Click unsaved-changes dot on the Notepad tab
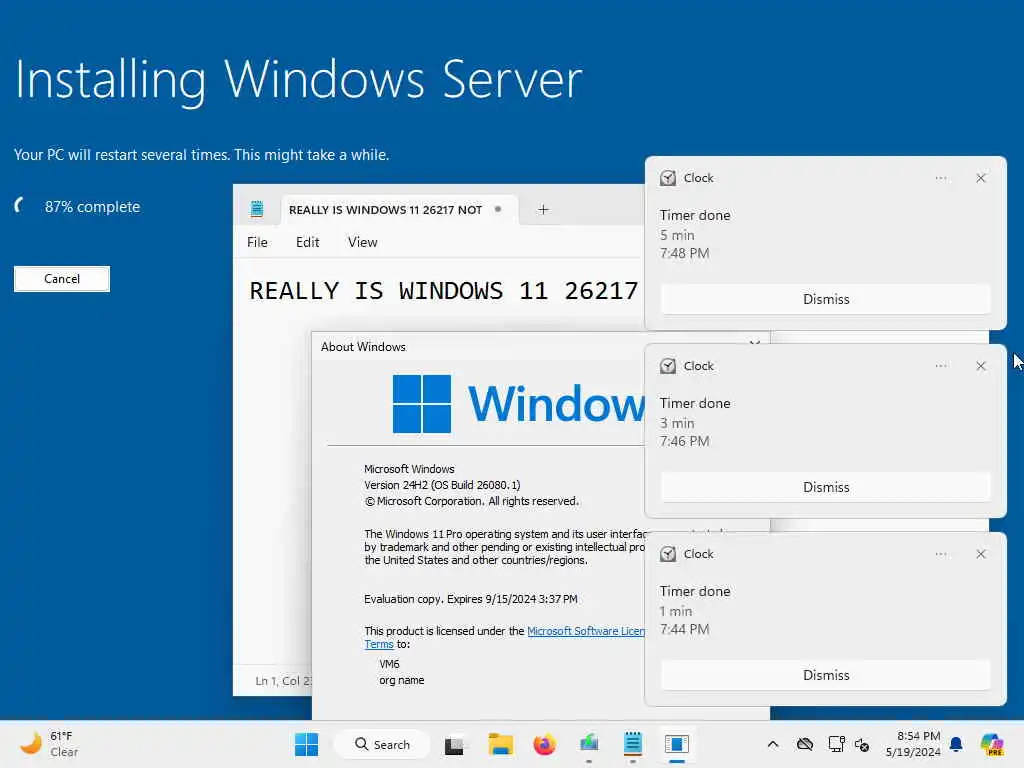Image resolution: width=1024 pixels, height=768 pixels. pos(498,210)
